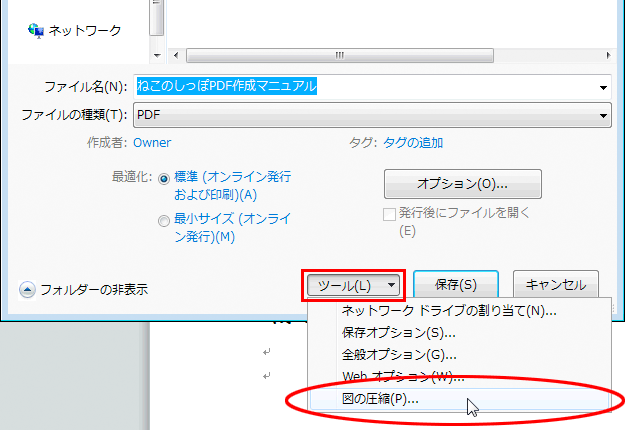
Task: Click the ネットワーク tree item label
Action: 85,31
